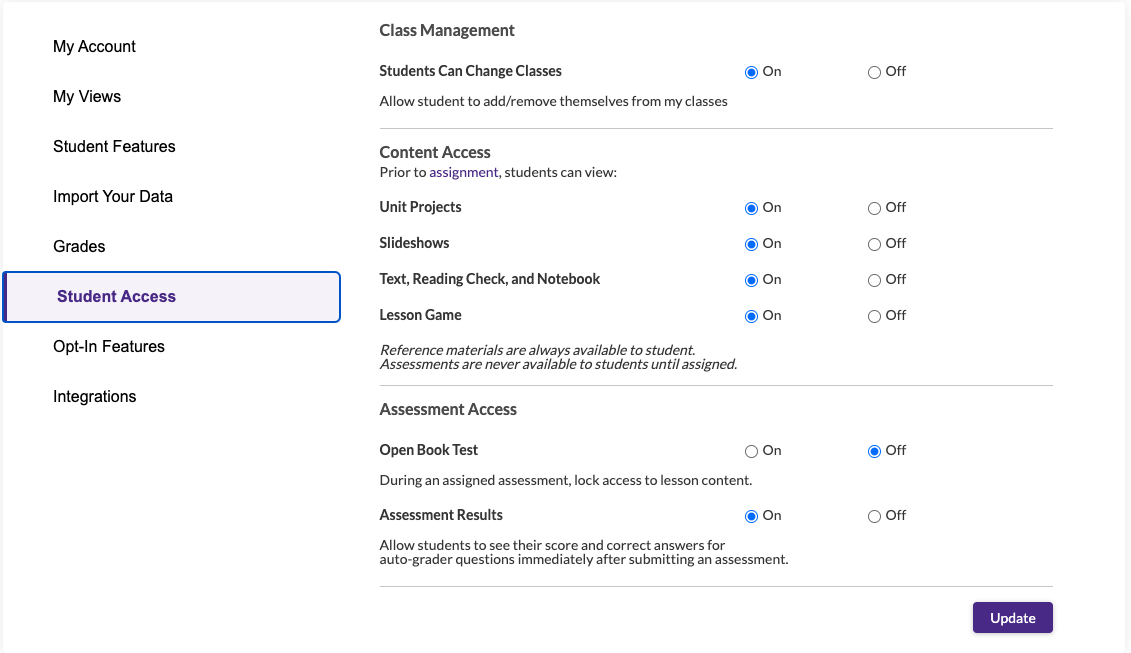The height and width of the screenshot is (653, 1131).
Task: Disable Assessment Results visibility
Action: tap(872, 515)
